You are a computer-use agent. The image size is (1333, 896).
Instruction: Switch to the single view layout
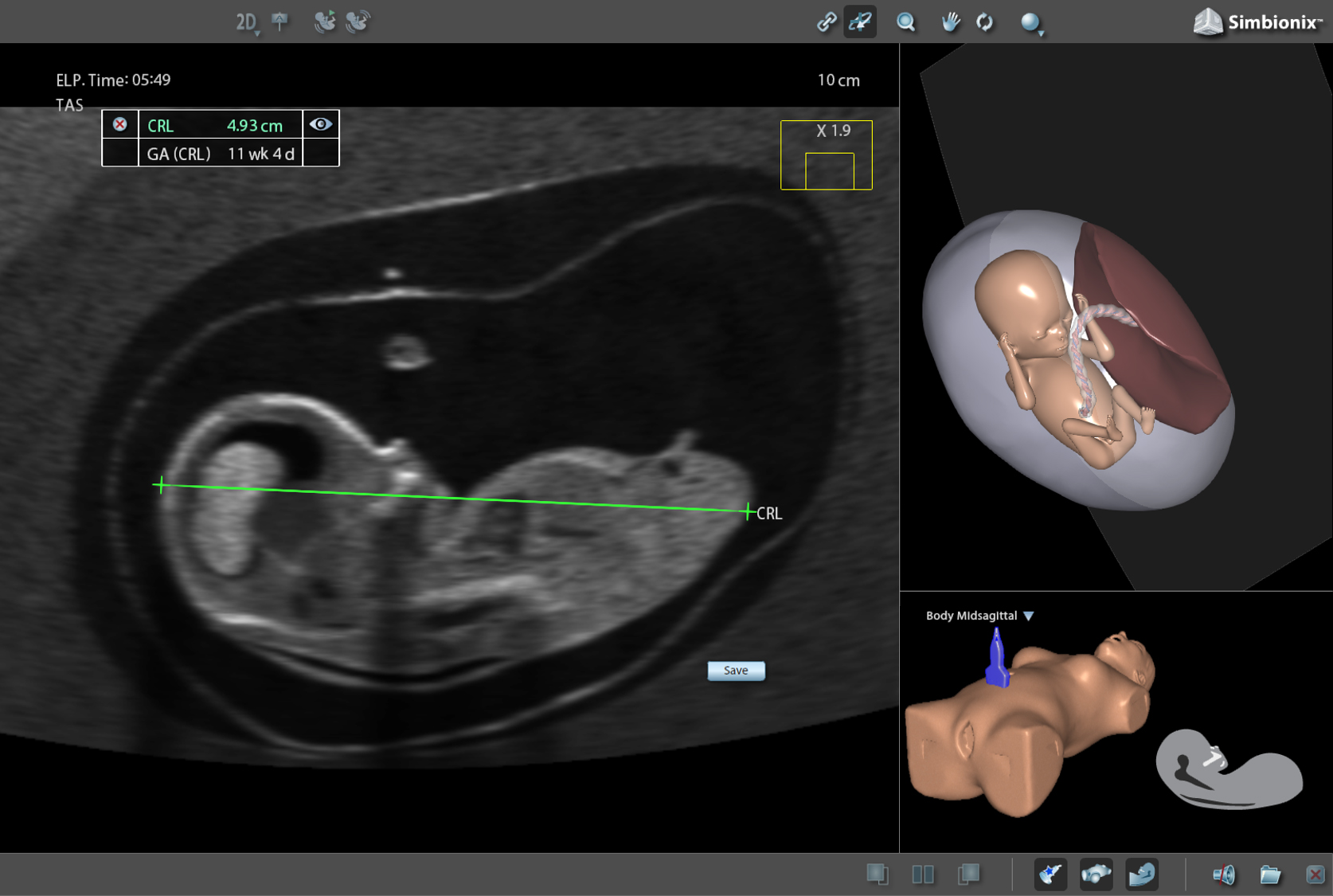[x=878, y=874]
